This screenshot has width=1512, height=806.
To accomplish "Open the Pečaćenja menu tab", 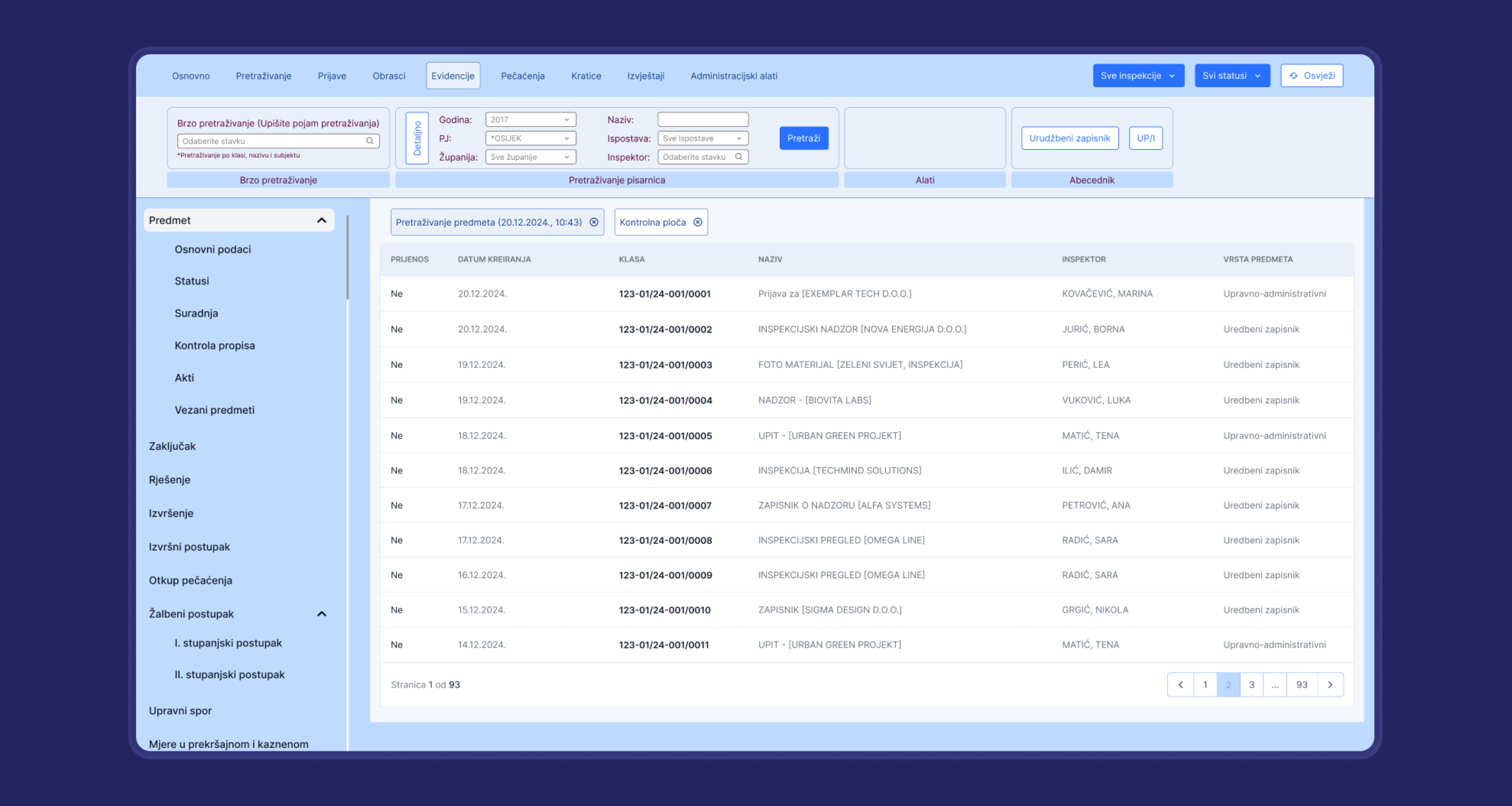I will pyautogui.click(x=522, y=76).
